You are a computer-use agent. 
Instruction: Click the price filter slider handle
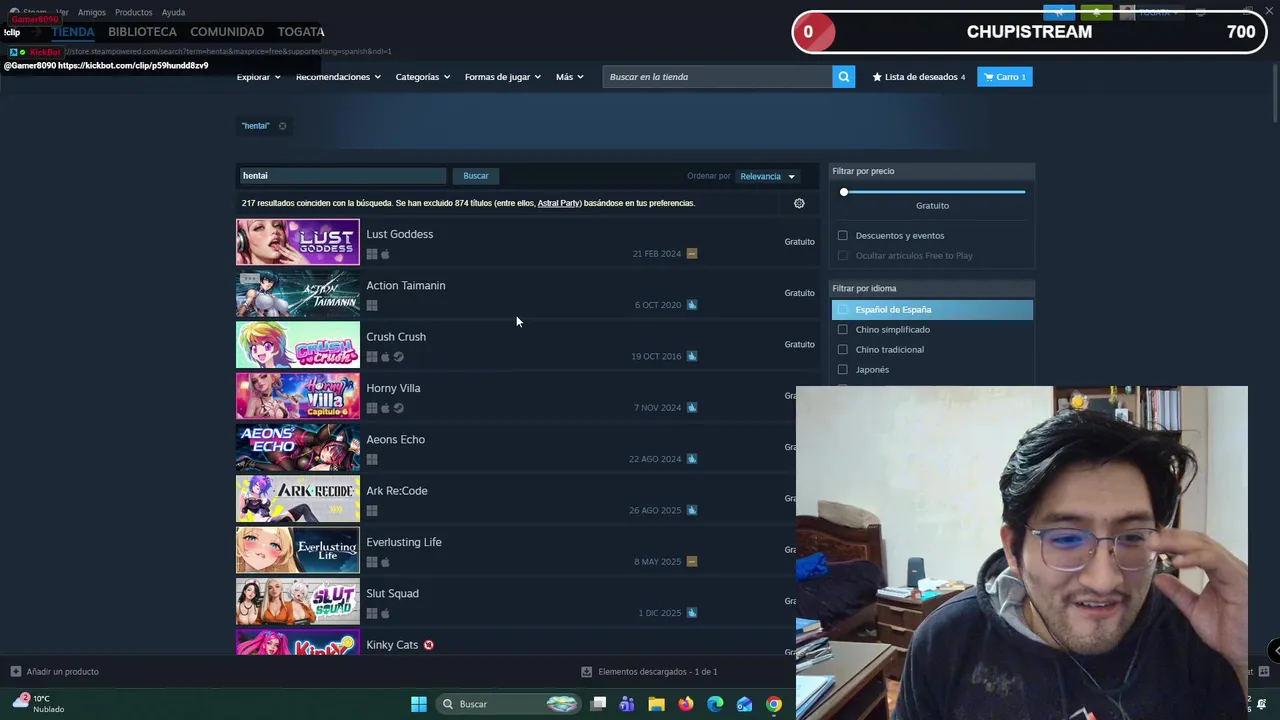844,192
